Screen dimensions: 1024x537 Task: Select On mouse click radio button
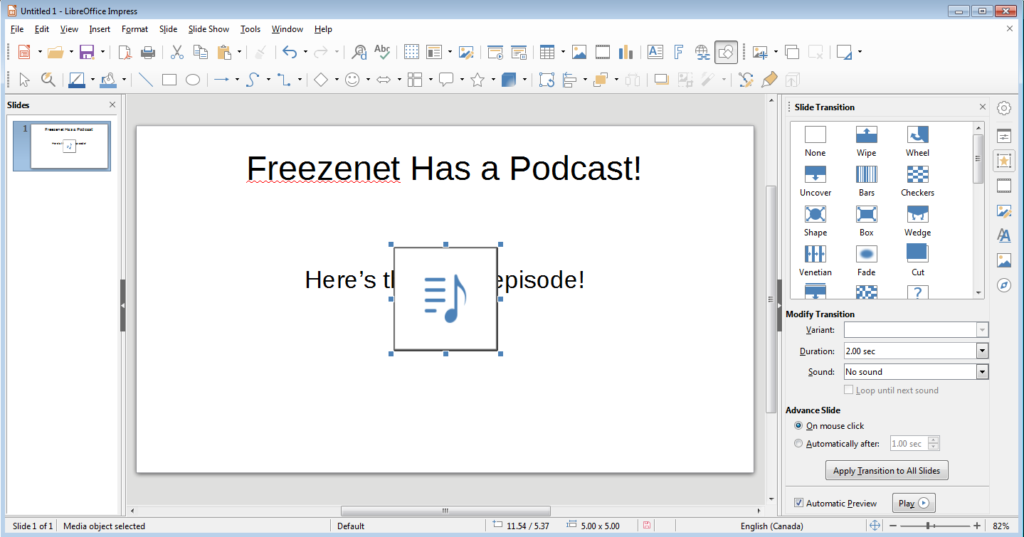pyautogui.click(x=798, y=426)
